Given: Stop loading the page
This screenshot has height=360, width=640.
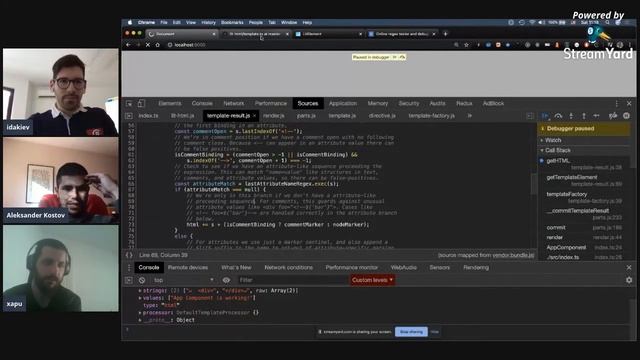Looking at the screenshot, I should click(x=148, y=45).
